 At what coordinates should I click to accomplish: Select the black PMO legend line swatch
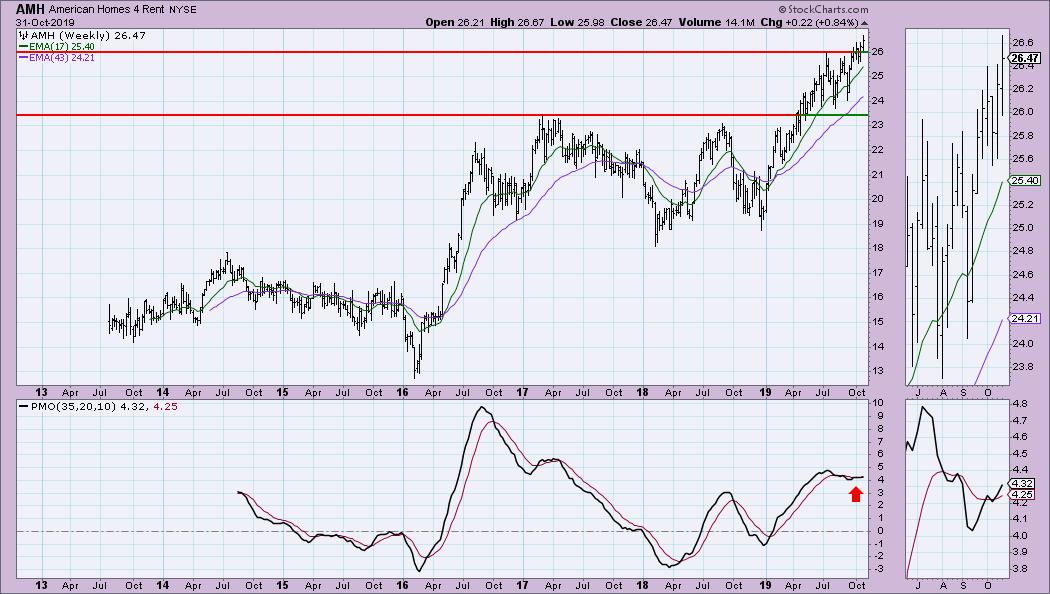pos(23,406)
